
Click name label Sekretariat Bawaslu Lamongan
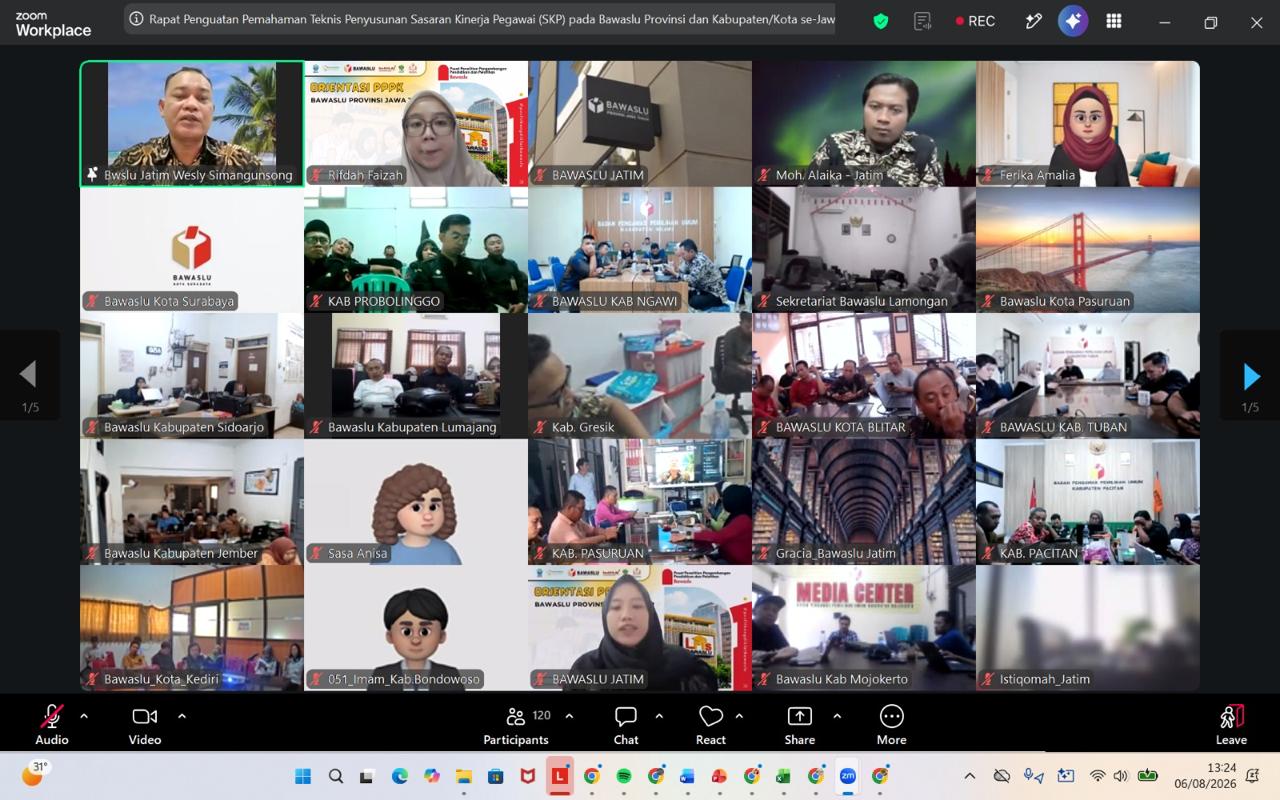click(862, 301)
